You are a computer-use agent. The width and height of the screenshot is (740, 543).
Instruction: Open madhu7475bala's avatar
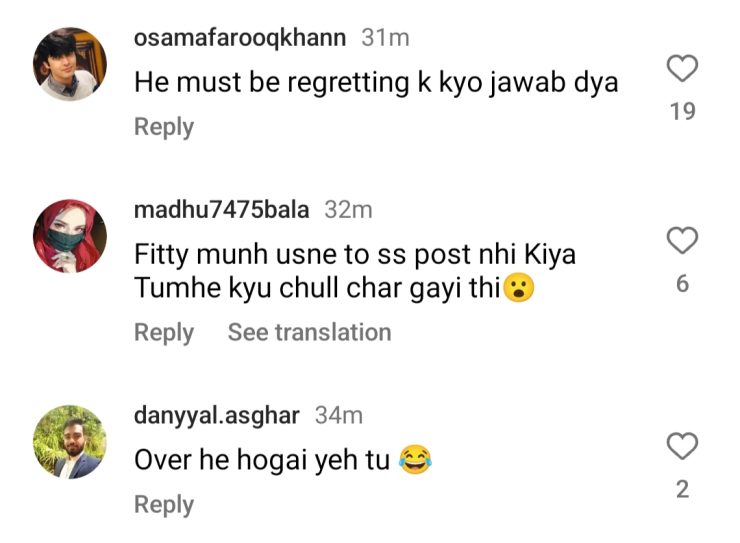point(70,236)
